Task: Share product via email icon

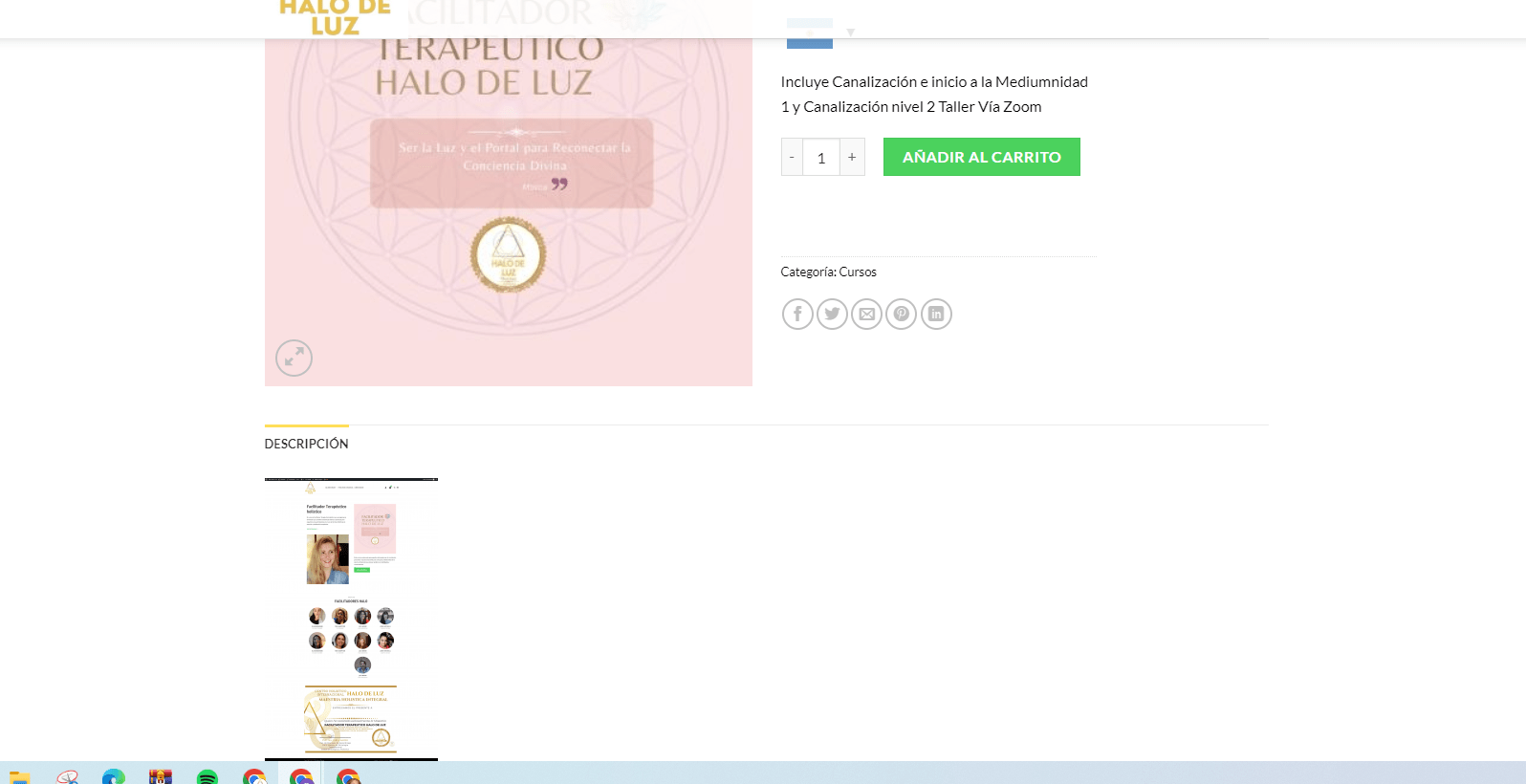Action: (866, 314)
